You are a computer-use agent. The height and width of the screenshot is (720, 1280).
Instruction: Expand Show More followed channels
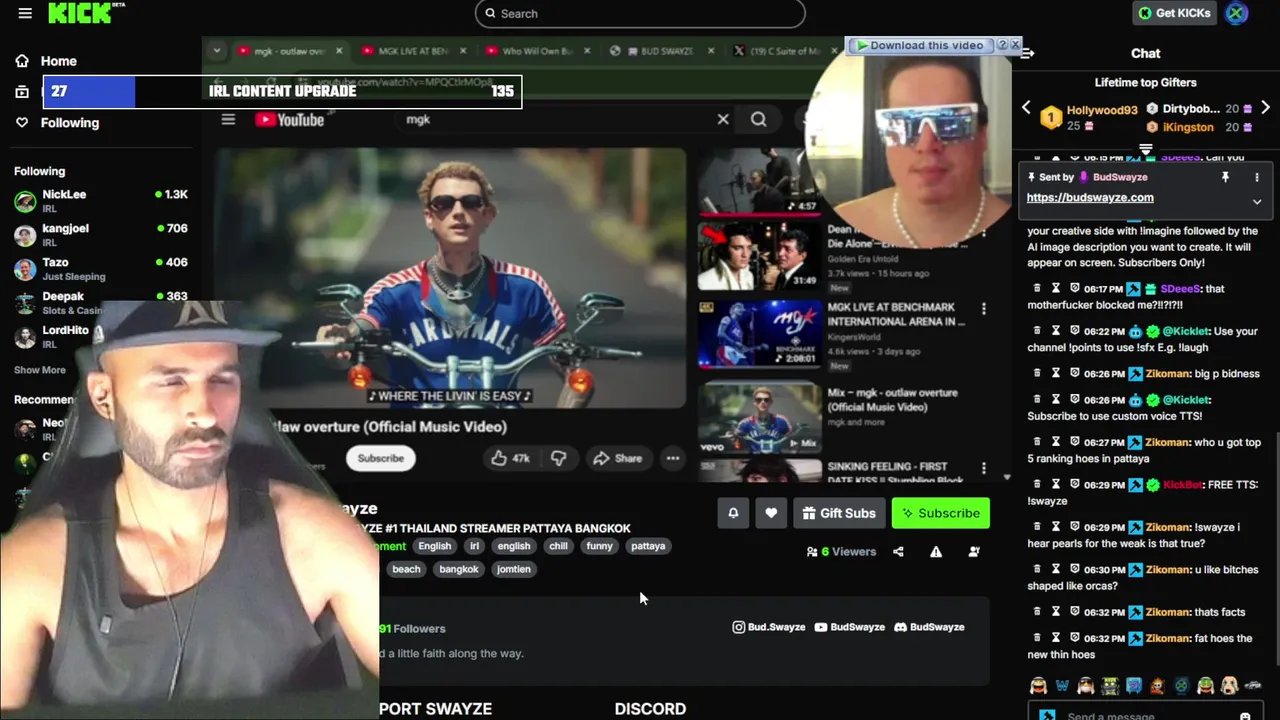pos(40,370)
